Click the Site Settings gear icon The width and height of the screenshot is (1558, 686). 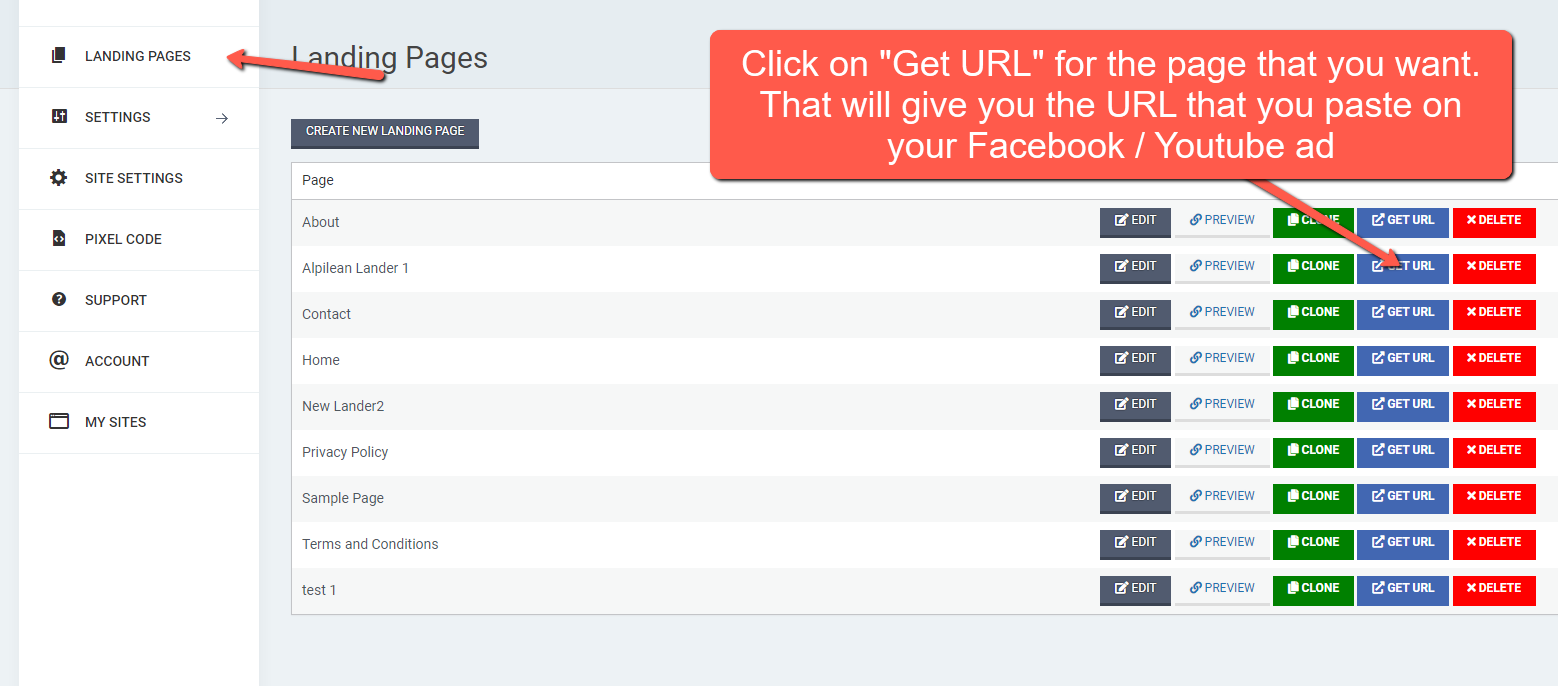59,178
